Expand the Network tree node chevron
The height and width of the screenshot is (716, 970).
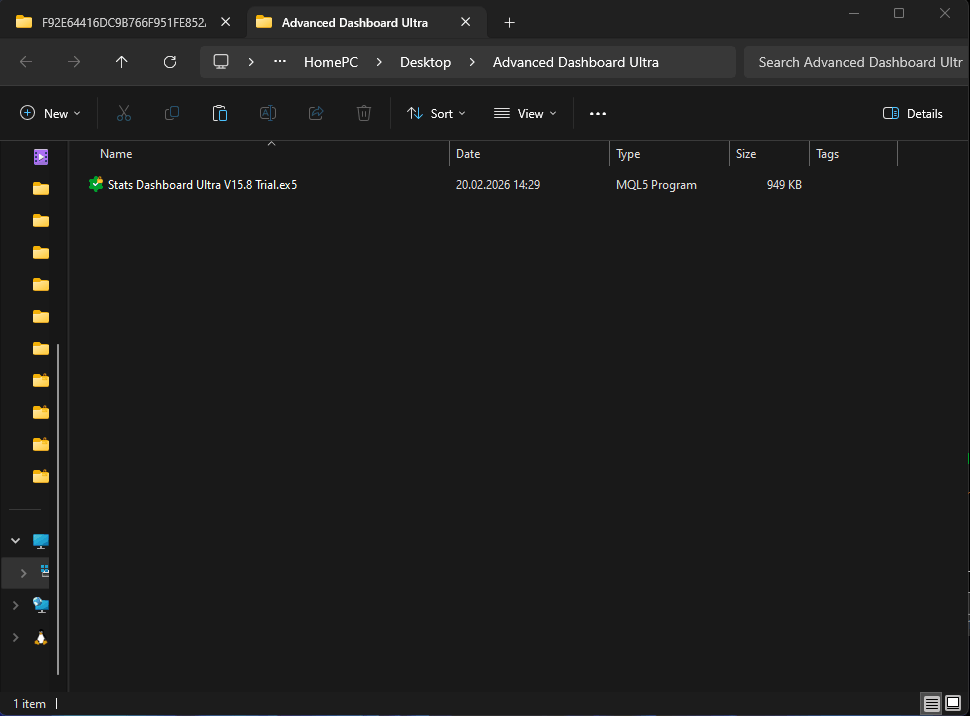(15, 605)
